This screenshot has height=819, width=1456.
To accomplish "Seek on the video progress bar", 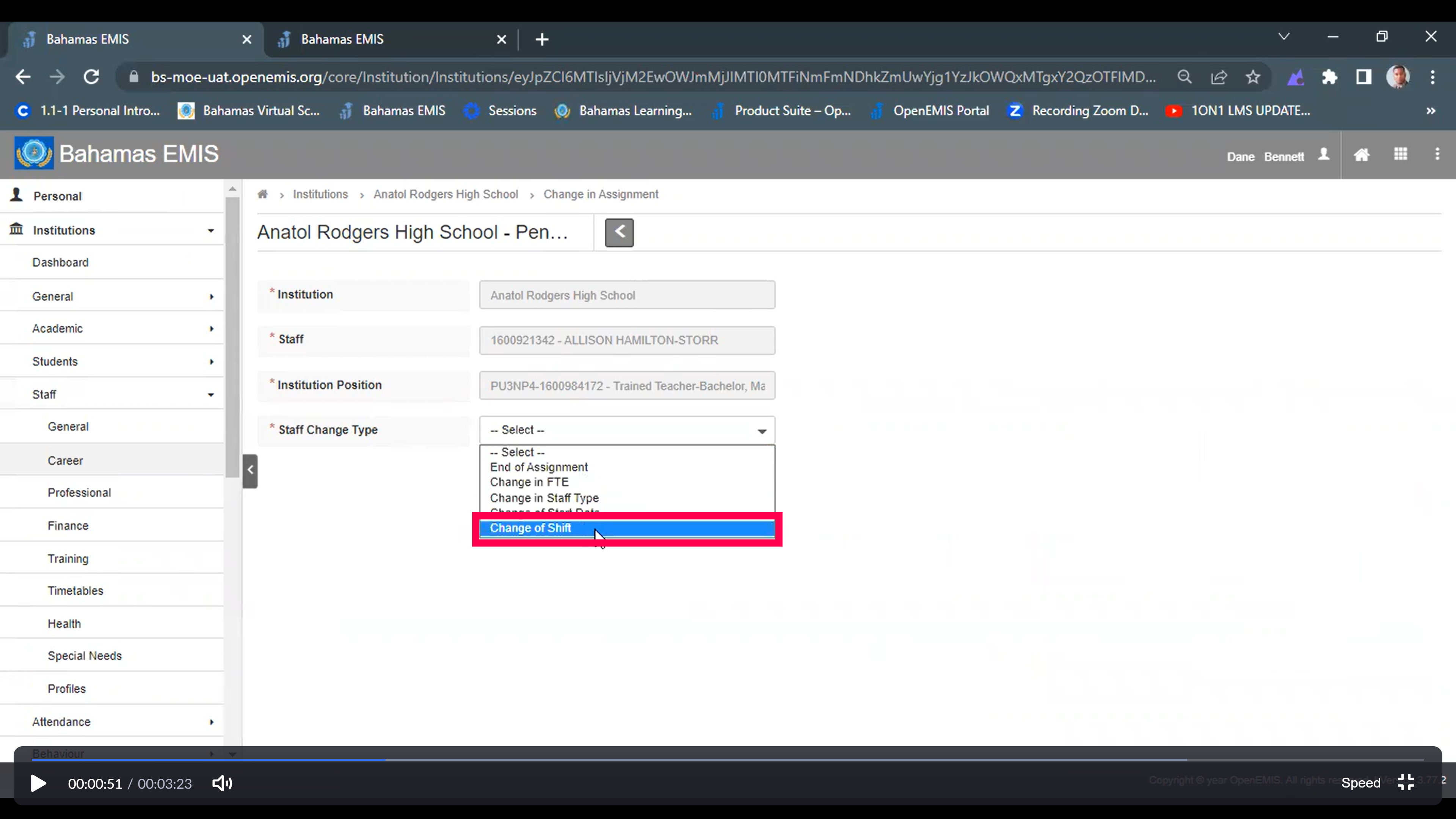I will [x=728, y=759].
